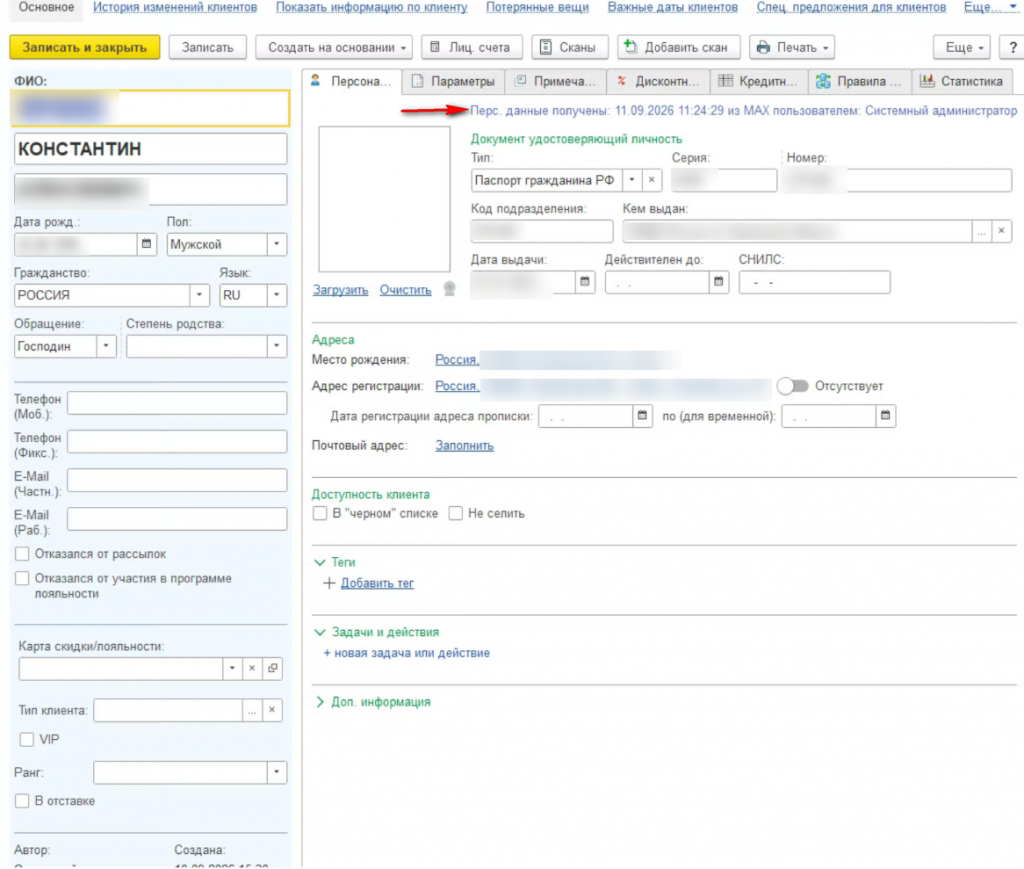Check the 'В "черном" списке' box
The image size is (1024, 869).
(x=320, y=514)
